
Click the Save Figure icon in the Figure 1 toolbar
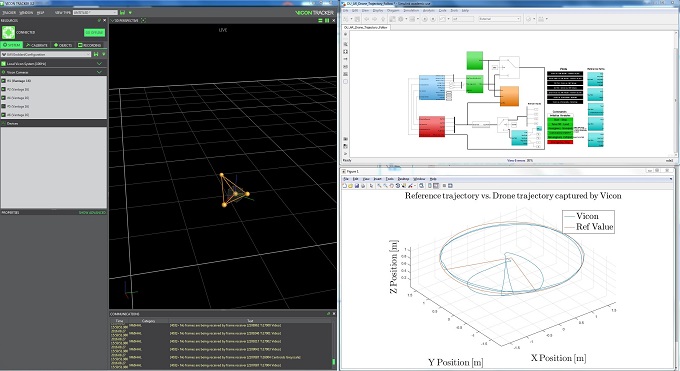[x=357, y=186]
